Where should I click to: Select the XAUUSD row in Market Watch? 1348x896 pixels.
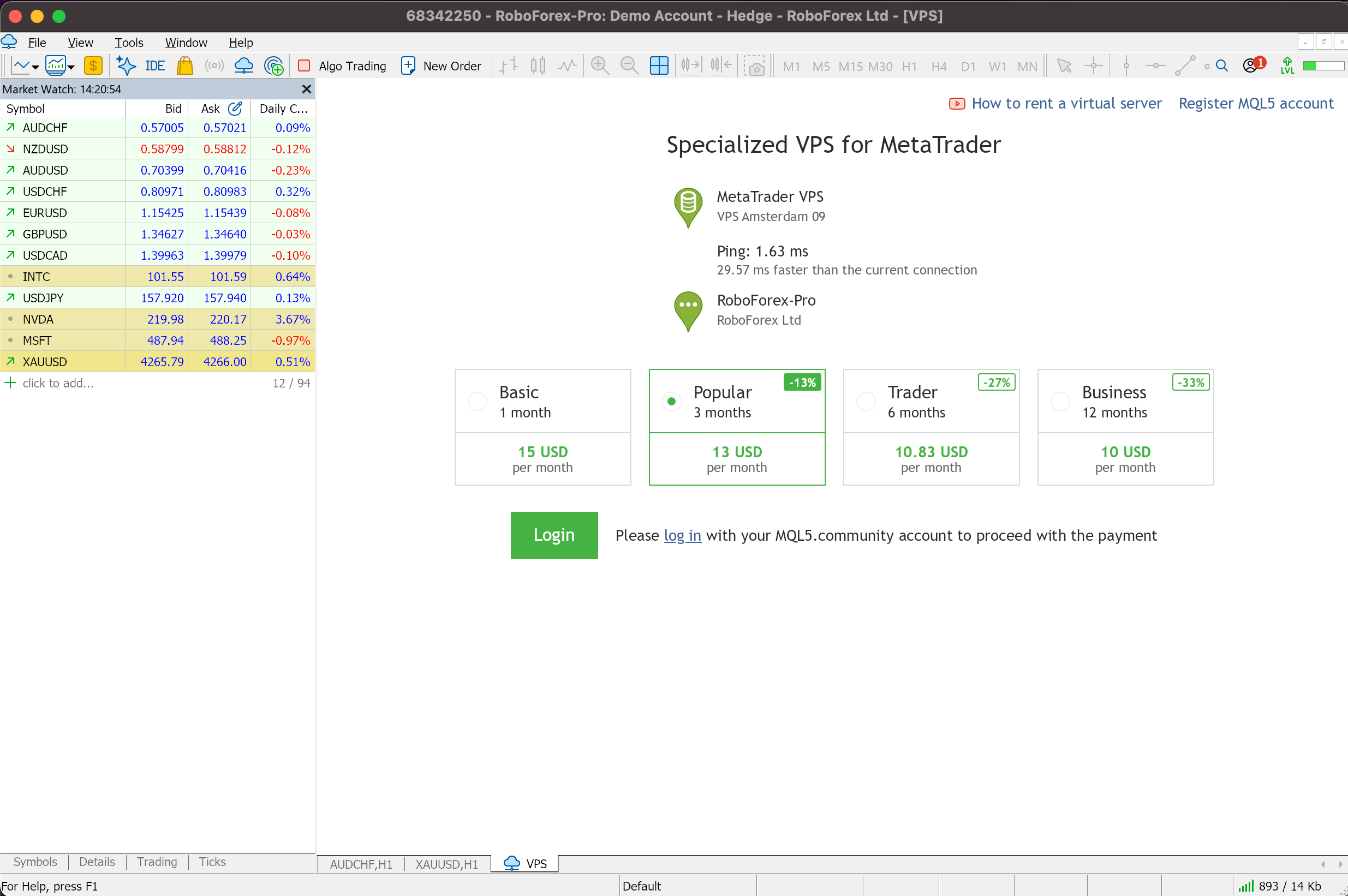point(157,362)
